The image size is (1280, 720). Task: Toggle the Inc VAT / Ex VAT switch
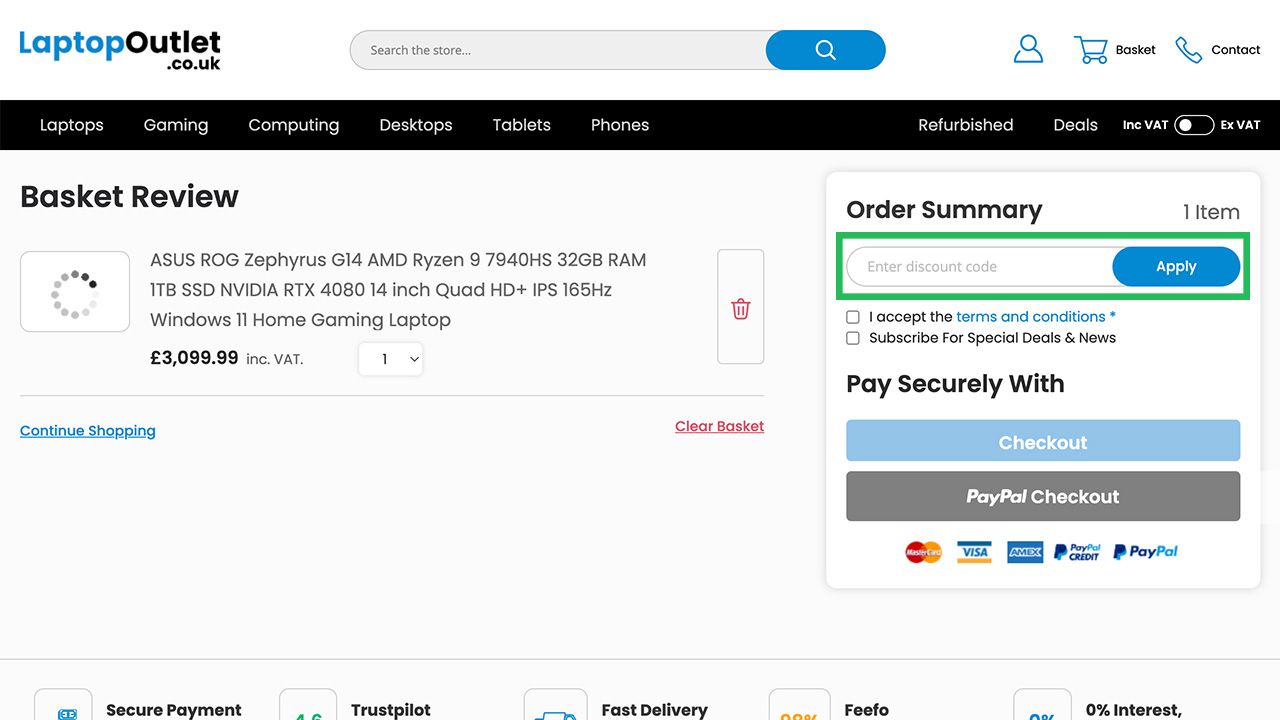tap(1194, 125)
